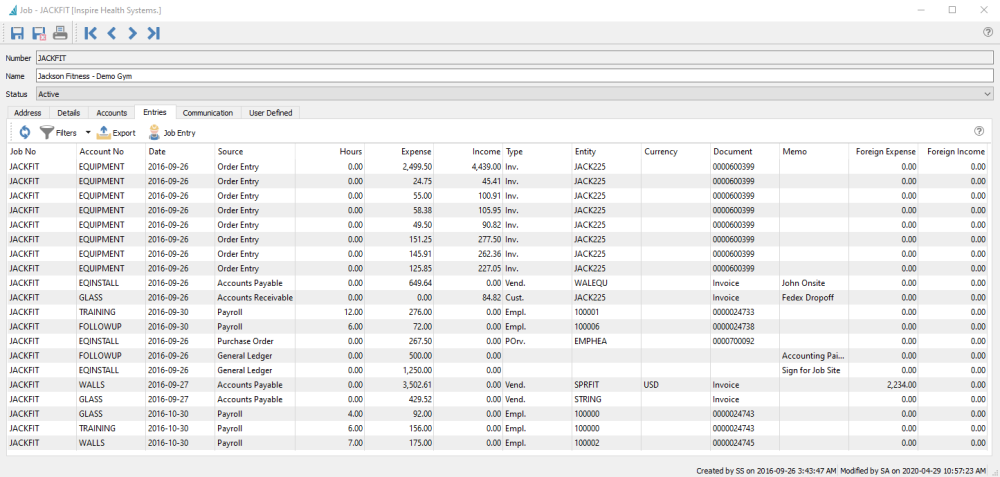Sort by the Date column header

pos(180,152)
